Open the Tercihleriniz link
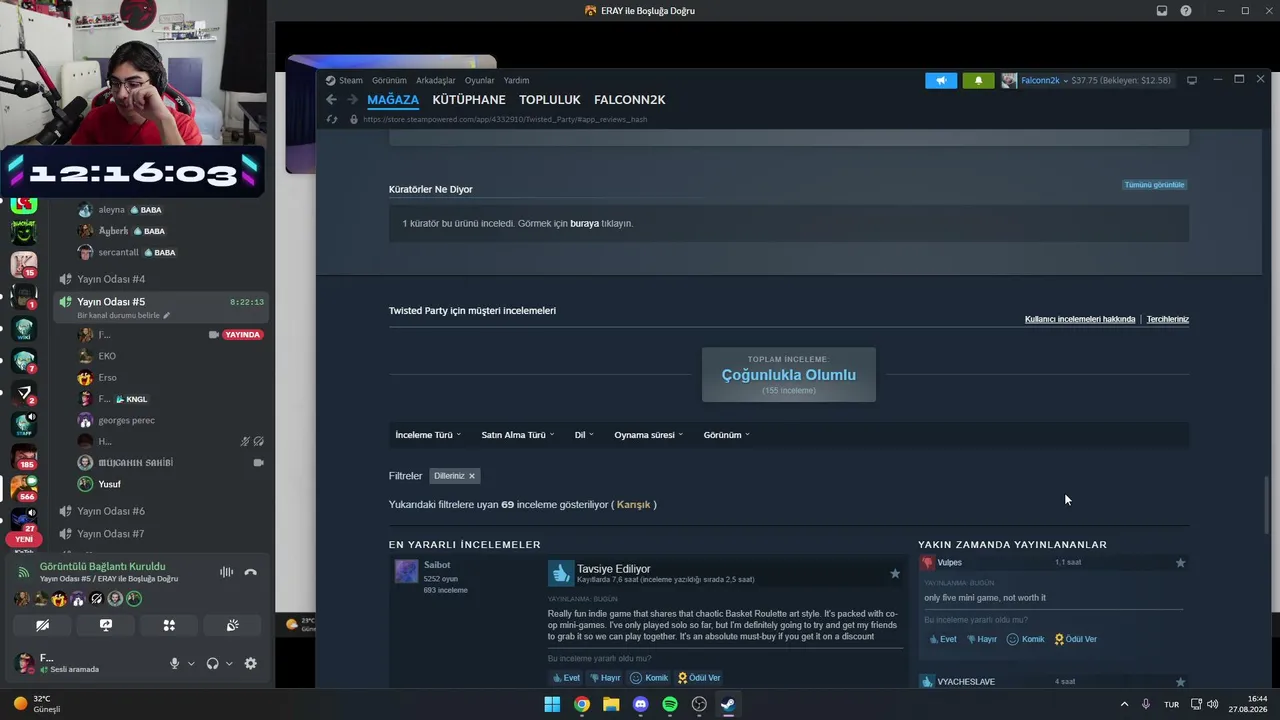The width and height of the screenshot is (1280, 720). (x=1168, y=319)
